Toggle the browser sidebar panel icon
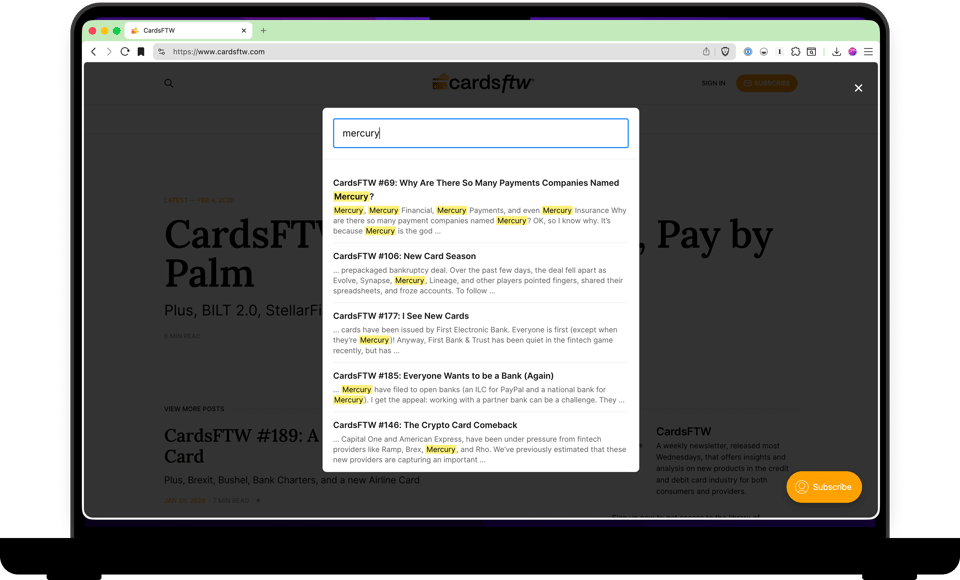This screenshot has height=580, width=960. 811,52
